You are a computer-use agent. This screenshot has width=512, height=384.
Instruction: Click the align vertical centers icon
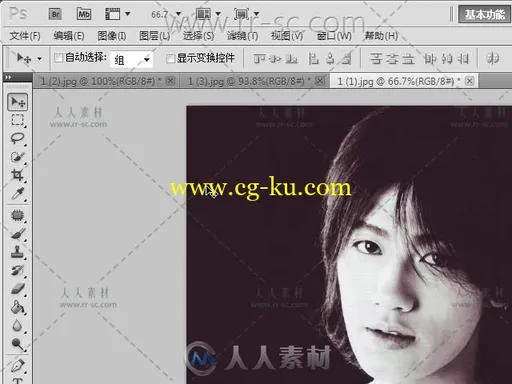click(275, 59)
